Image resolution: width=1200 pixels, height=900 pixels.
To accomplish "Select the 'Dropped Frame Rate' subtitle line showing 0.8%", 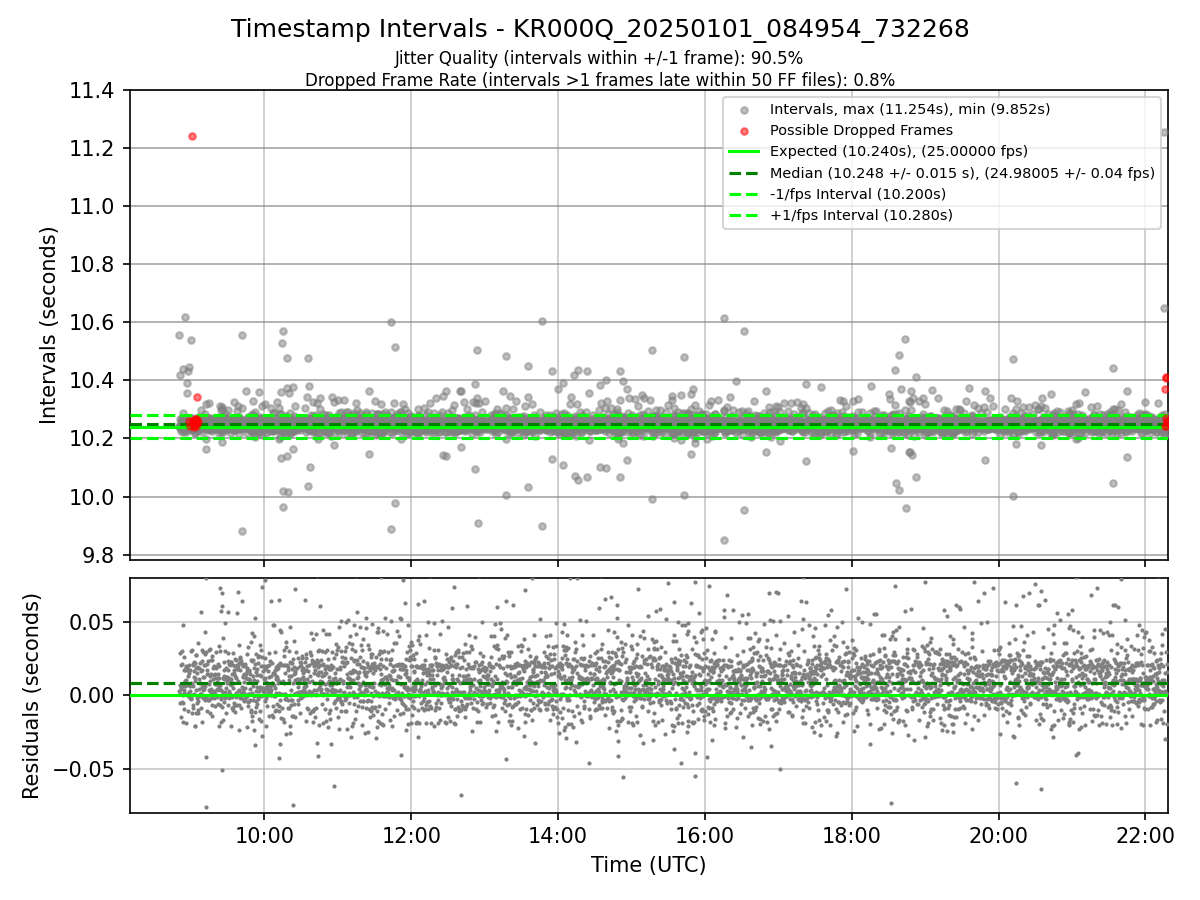I will 600,79.
